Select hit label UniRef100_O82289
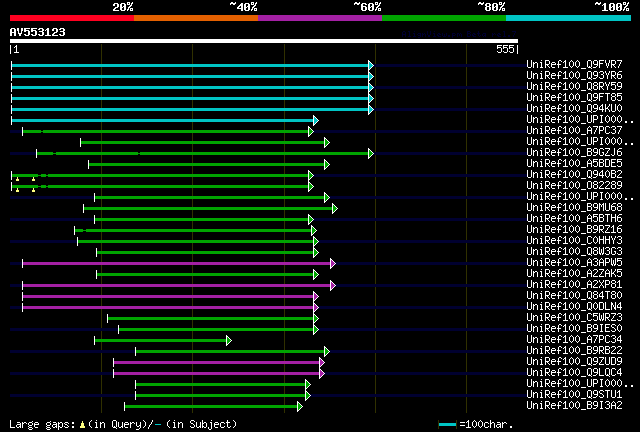This screenshot has width=640, height=432. (574, 185)
